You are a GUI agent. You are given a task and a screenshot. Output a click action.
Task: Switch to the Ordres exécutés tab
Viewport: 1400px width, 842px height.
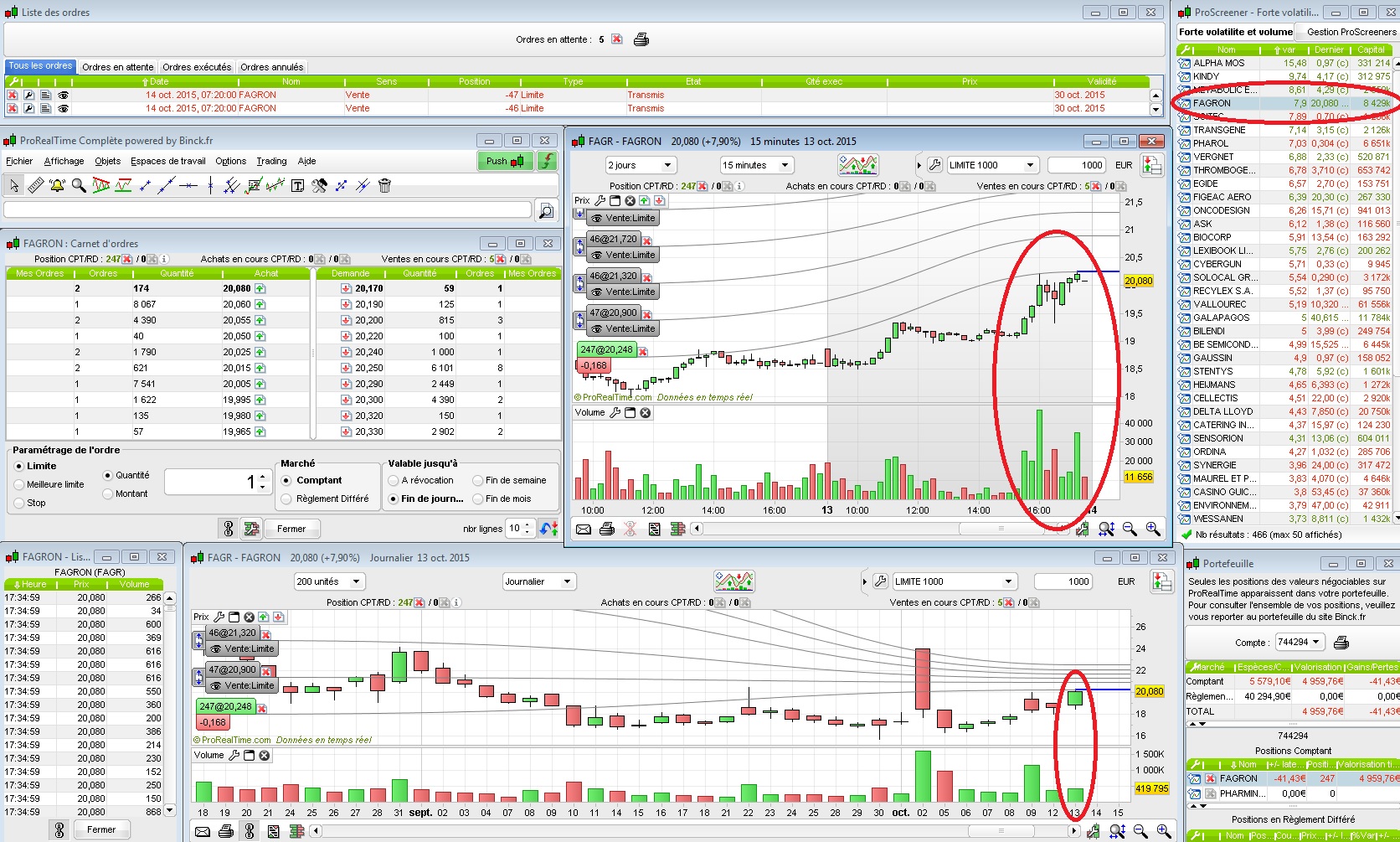click(x=197, y=67)
